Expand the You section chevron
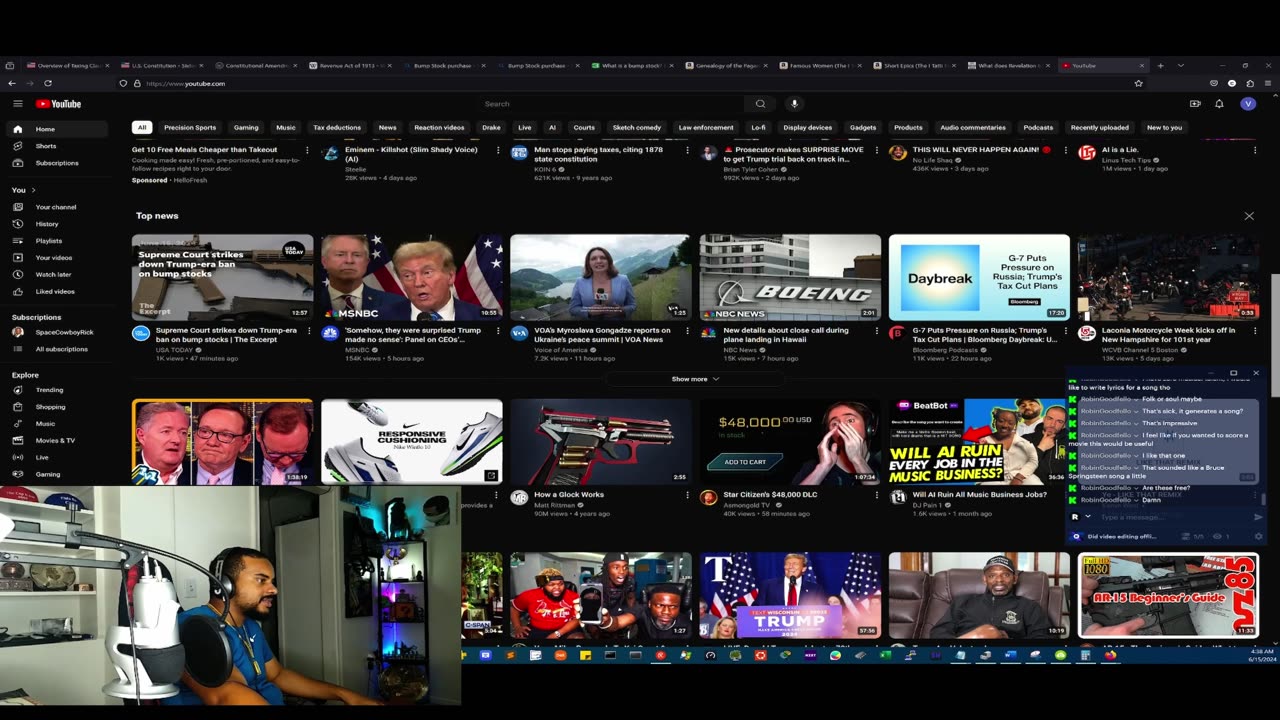1280x720 pixels. 33,190
